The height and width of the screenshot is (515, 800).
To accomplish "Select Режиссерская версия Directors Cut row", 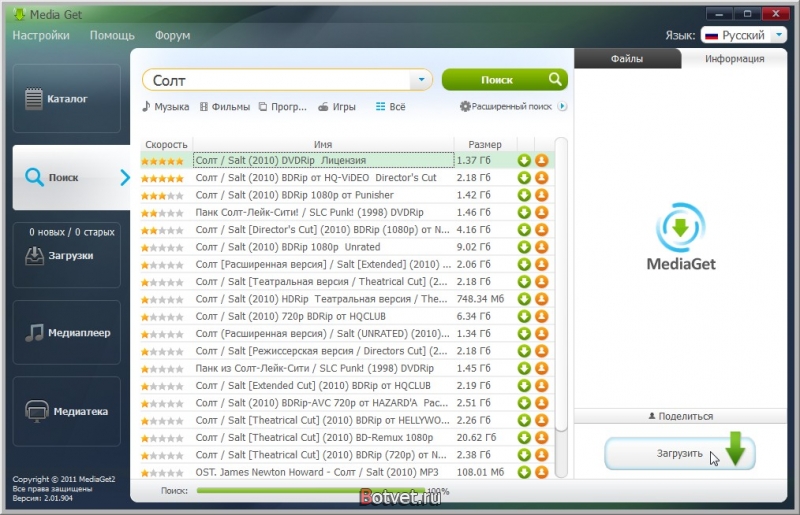I will click(347, 351).
